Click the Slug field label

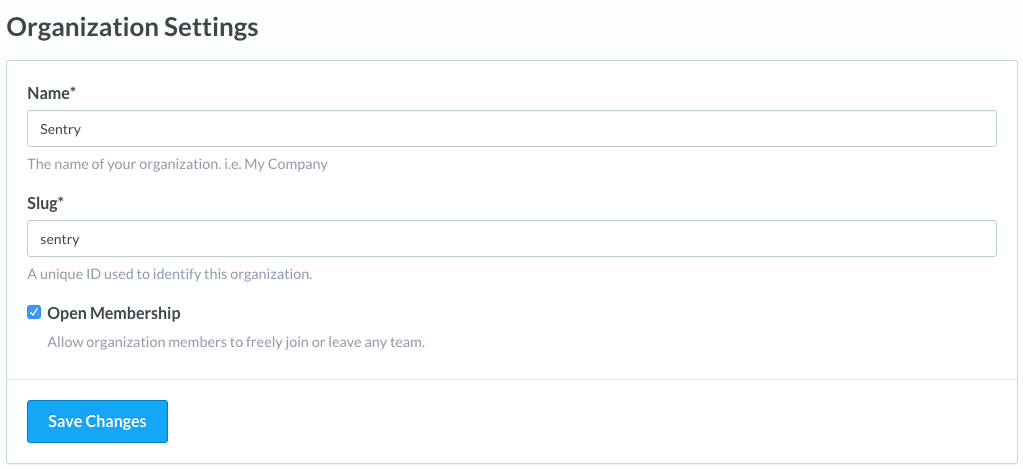tap(44, 203)
